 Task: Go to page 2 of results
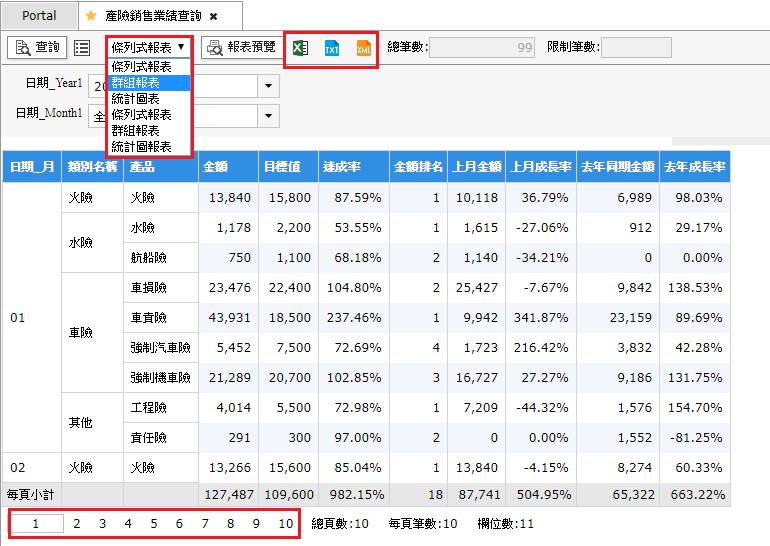(76, 523)
